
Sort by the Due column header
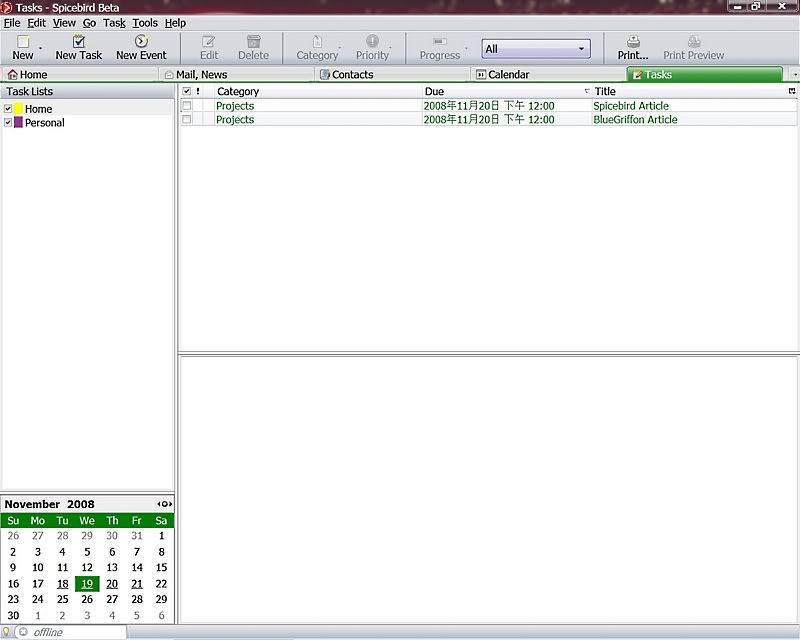507,91
